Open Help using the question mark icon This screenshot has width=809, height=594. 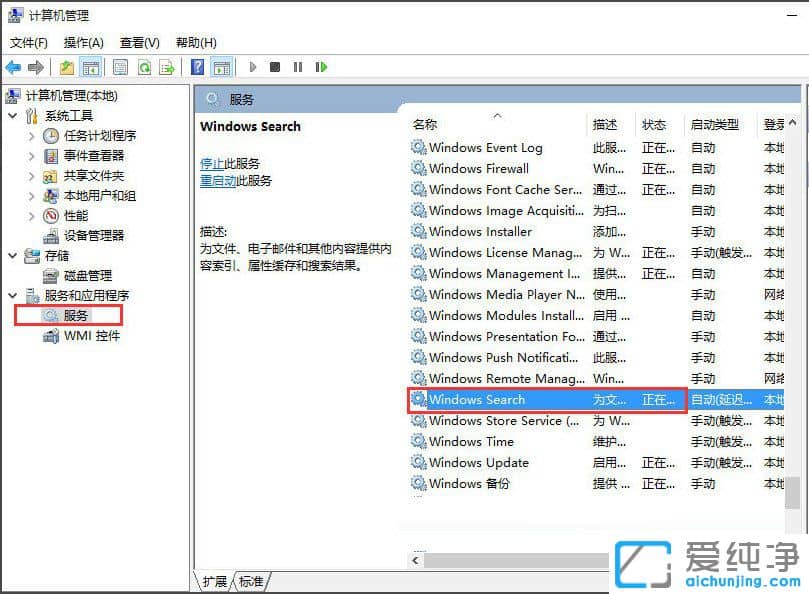click(x=197, y=67)
